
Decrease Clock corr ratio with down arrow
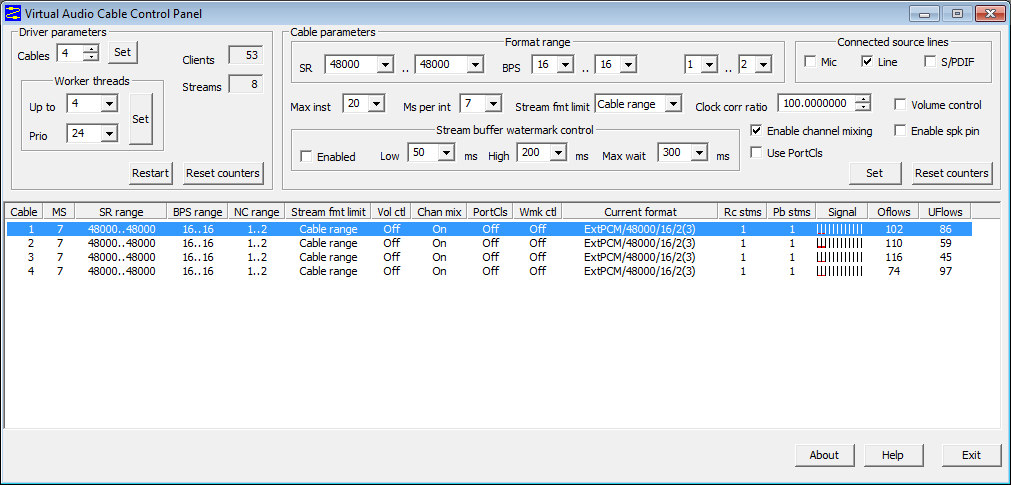coord(864,107)
